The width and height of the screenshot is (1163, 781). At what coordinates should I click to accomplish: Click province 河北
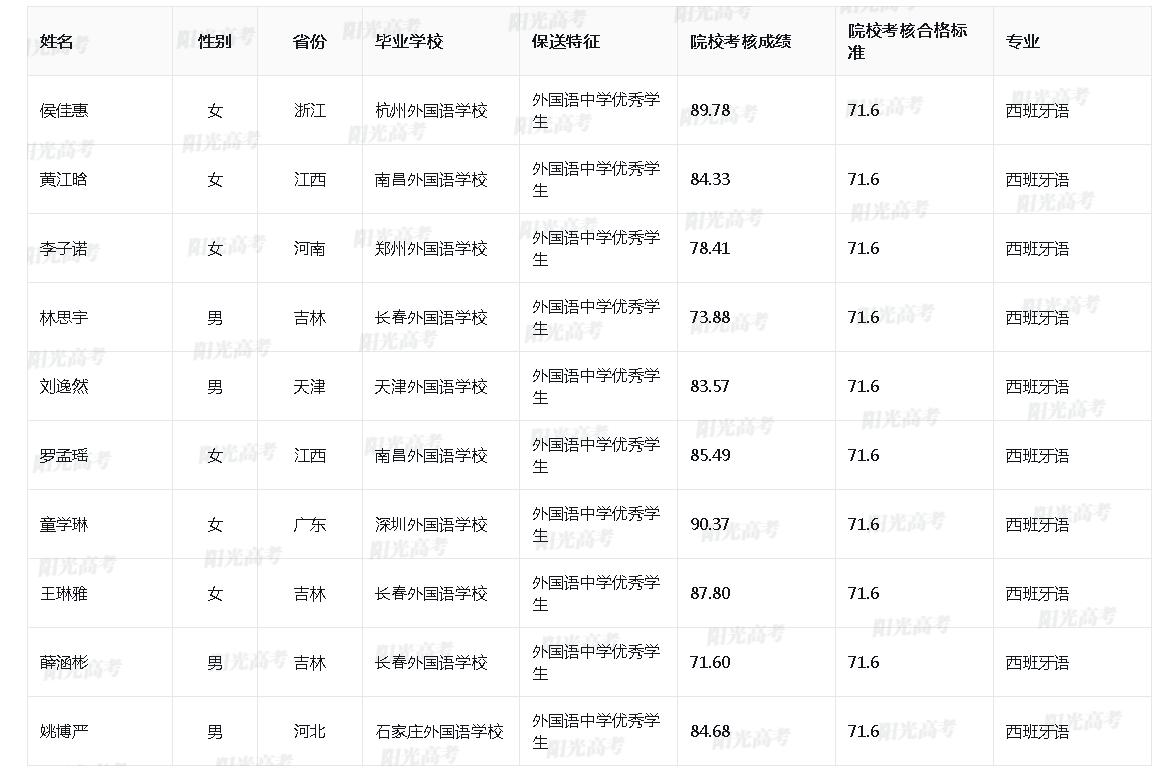pyautogui.click(x=309, y=731)
